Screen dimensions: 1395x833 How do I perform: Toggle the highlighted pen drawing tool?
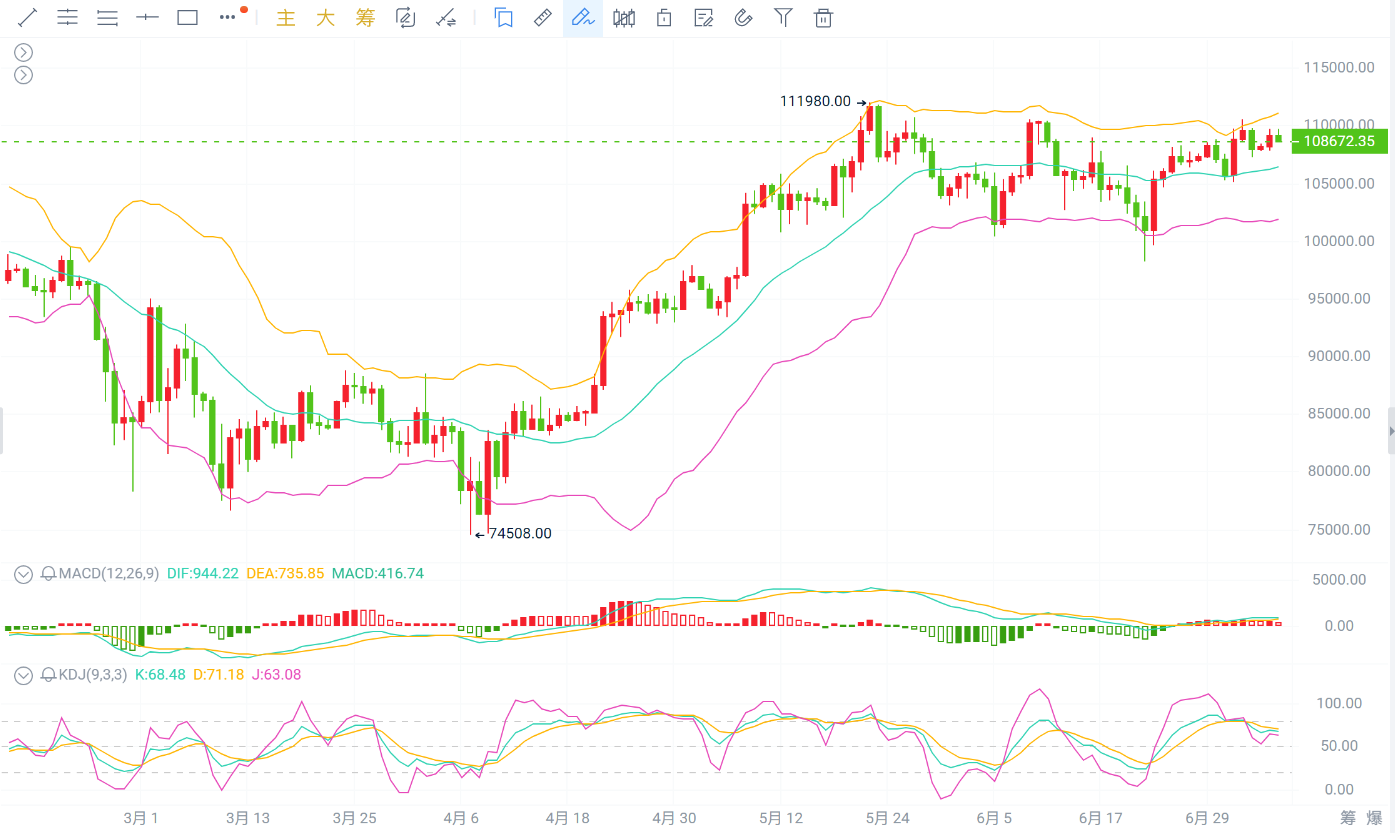(583, 17)
